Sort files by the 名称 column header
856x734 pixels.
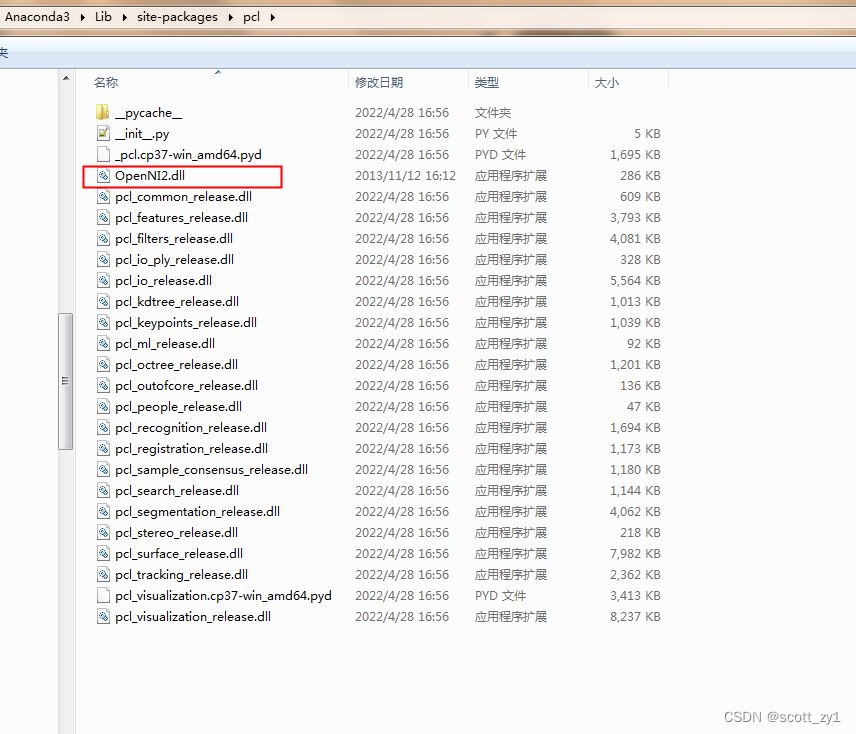pyautogui.click(x=106, y=83)
